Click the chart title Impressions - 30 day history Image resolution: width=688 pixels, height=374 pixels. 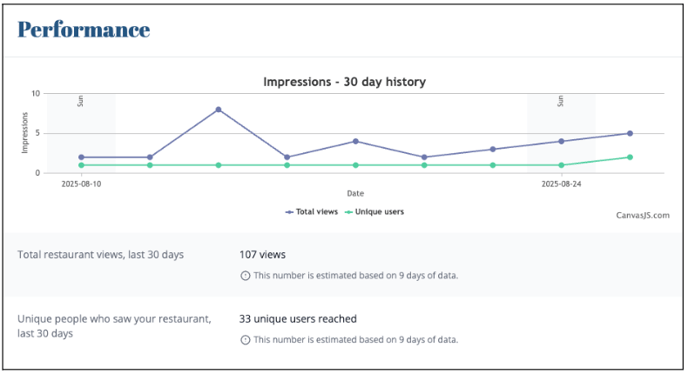click(x=344, y=82)
